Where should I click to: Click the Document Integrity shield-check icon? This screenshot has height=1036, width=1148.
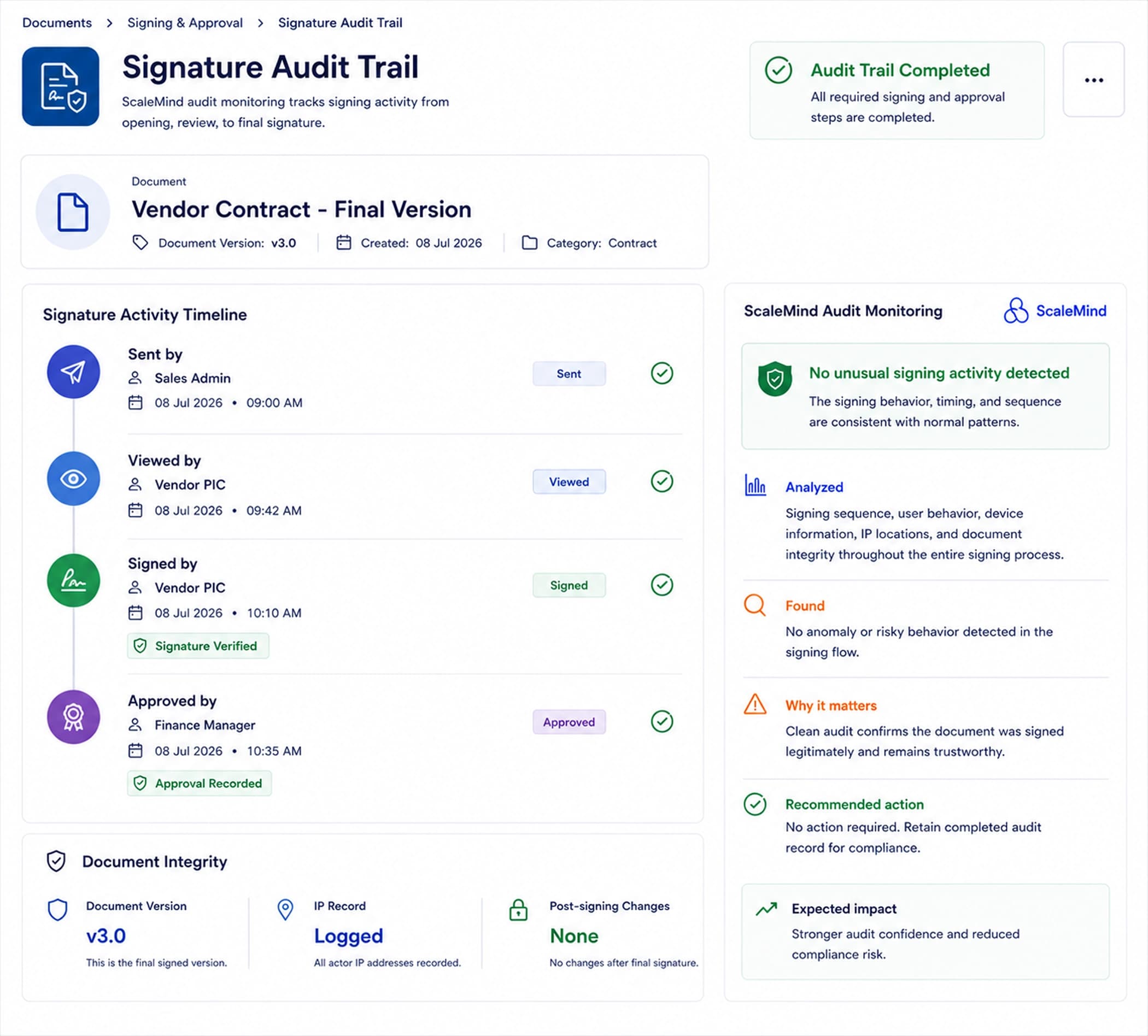56,862
